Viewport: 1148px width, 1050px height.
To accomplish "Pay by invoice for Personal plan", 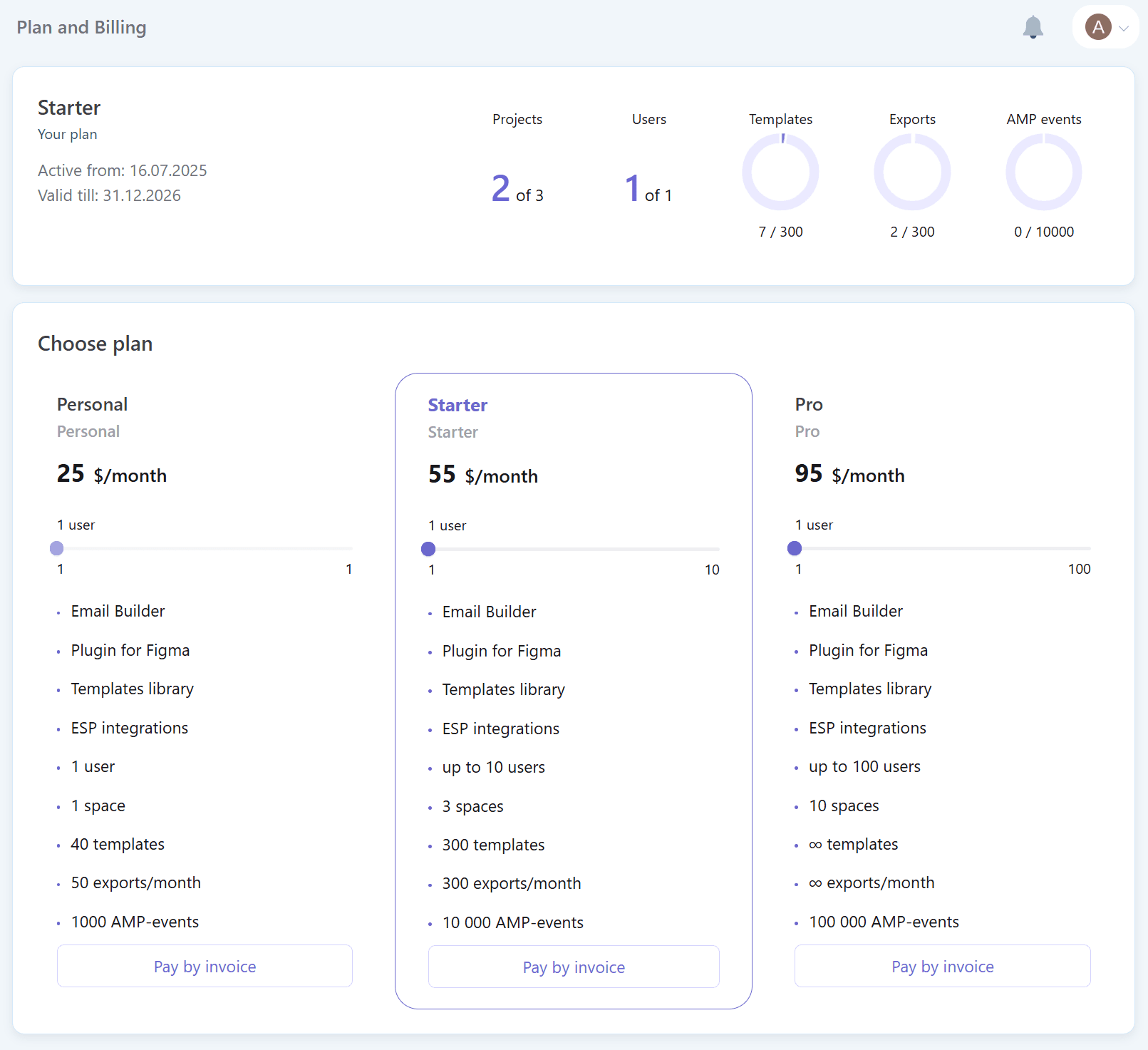I will pyautogui.click(x=205, y=966).
